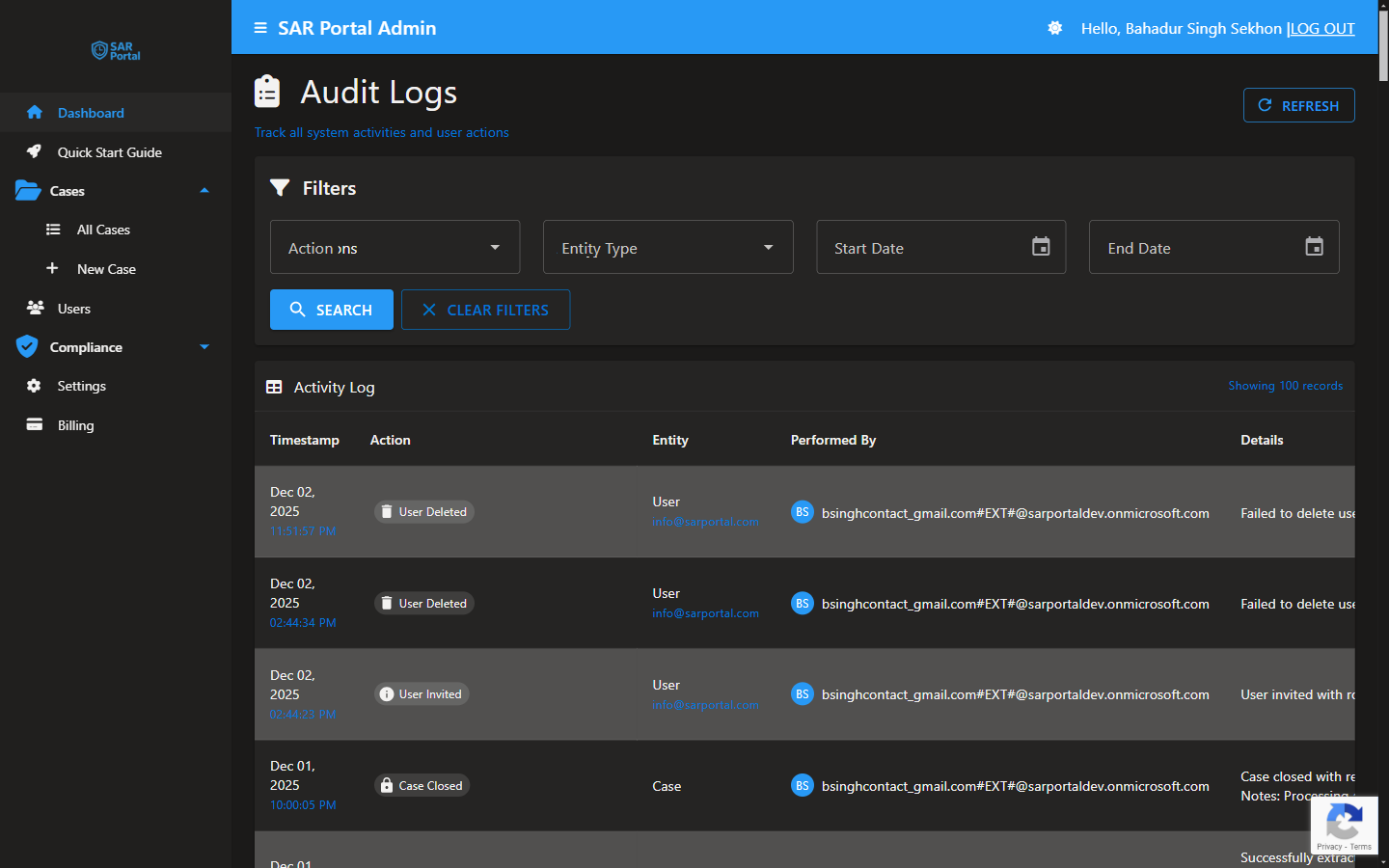Screen dimensions: 1389x868
Task: Click the Activity Log grid icon
Action: tap(274, 387)
